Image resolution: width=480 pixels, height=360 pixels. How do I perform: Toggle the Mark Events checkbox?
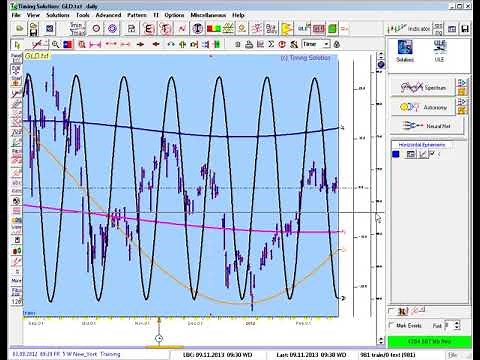coord(391,325)
